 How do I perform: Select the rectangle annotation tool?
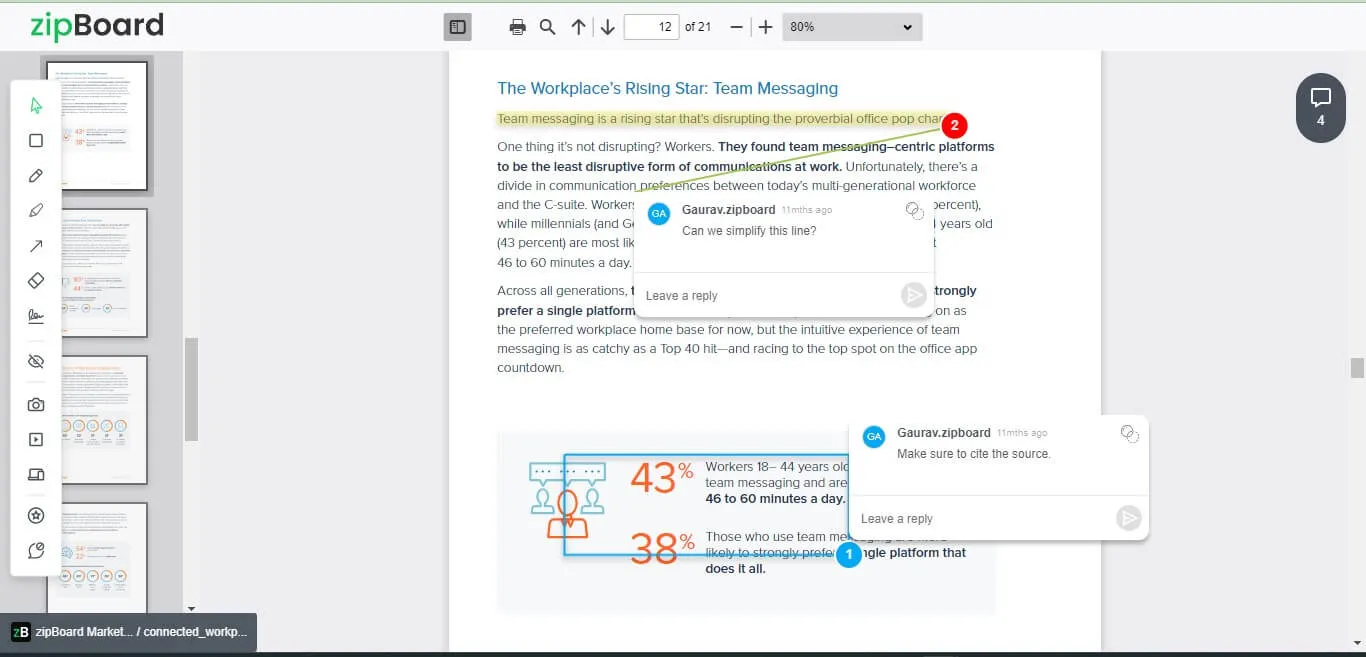click(36, 140)
